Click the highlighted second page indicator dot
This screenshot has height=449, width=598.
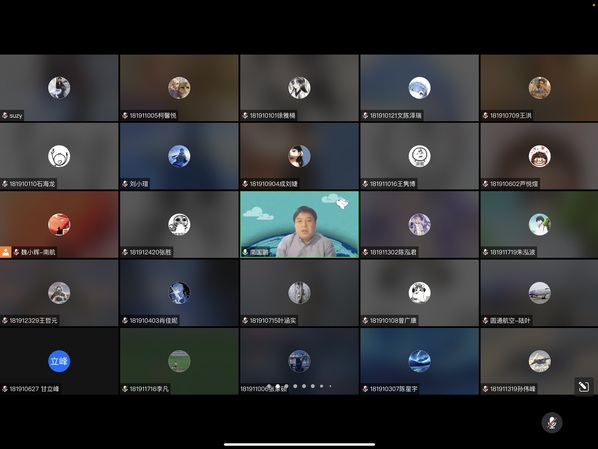point(278,386)
